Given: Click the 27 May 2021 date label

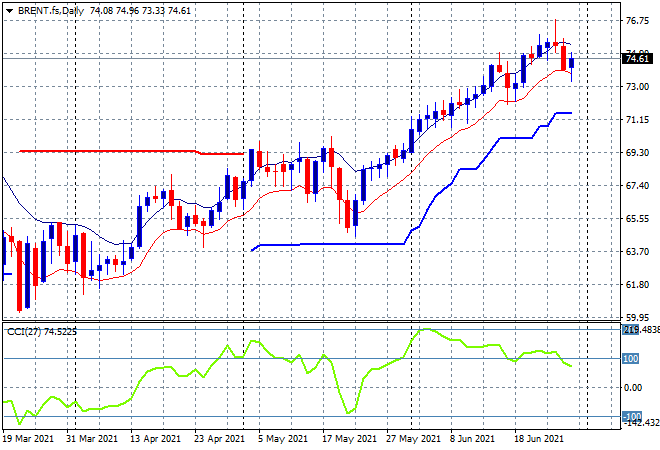Looking at the screenshot, I should pos(413,439).
